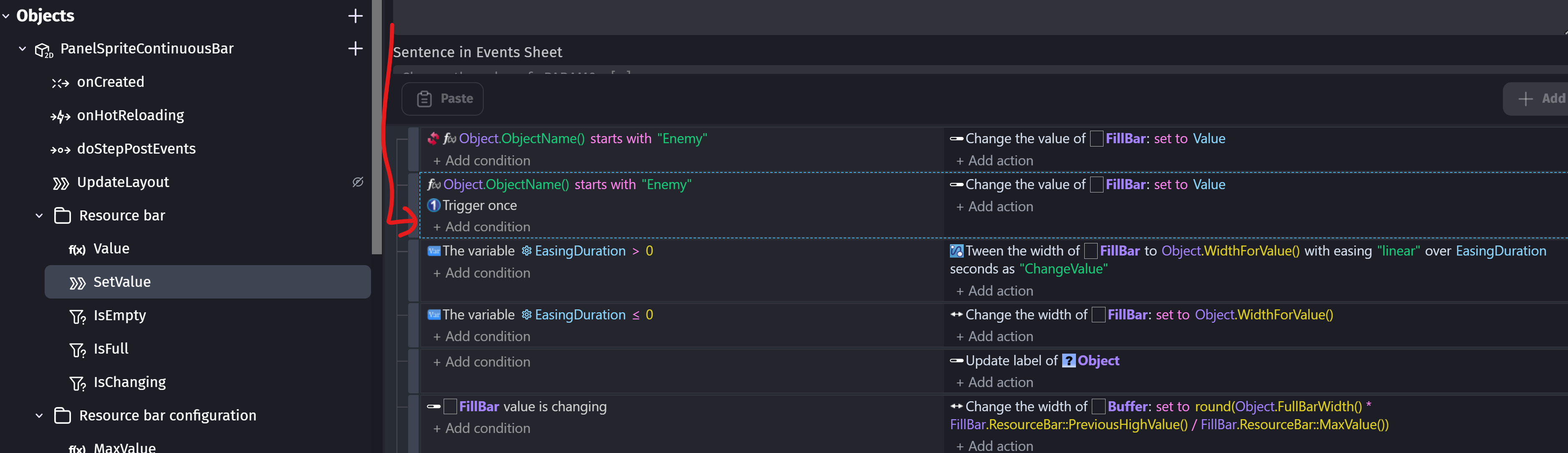Image resolution: width=1568 pixels, height=453 pixels.
Task: Add condition under first Enemy event
Action: (x=482, y=161)
